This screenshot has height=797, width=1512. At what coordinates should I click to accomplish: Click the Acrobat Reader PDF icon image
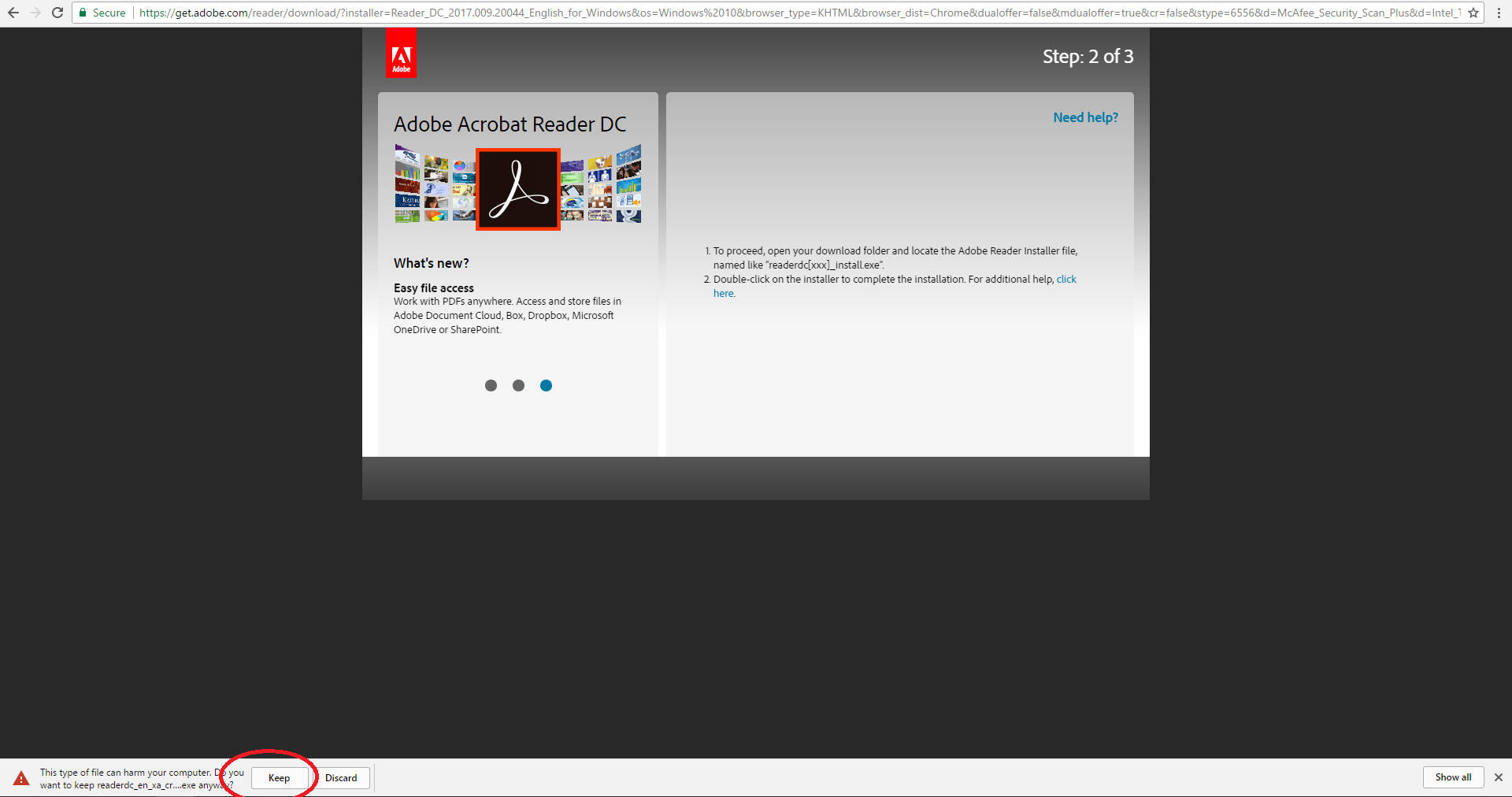tap(518, 189)
